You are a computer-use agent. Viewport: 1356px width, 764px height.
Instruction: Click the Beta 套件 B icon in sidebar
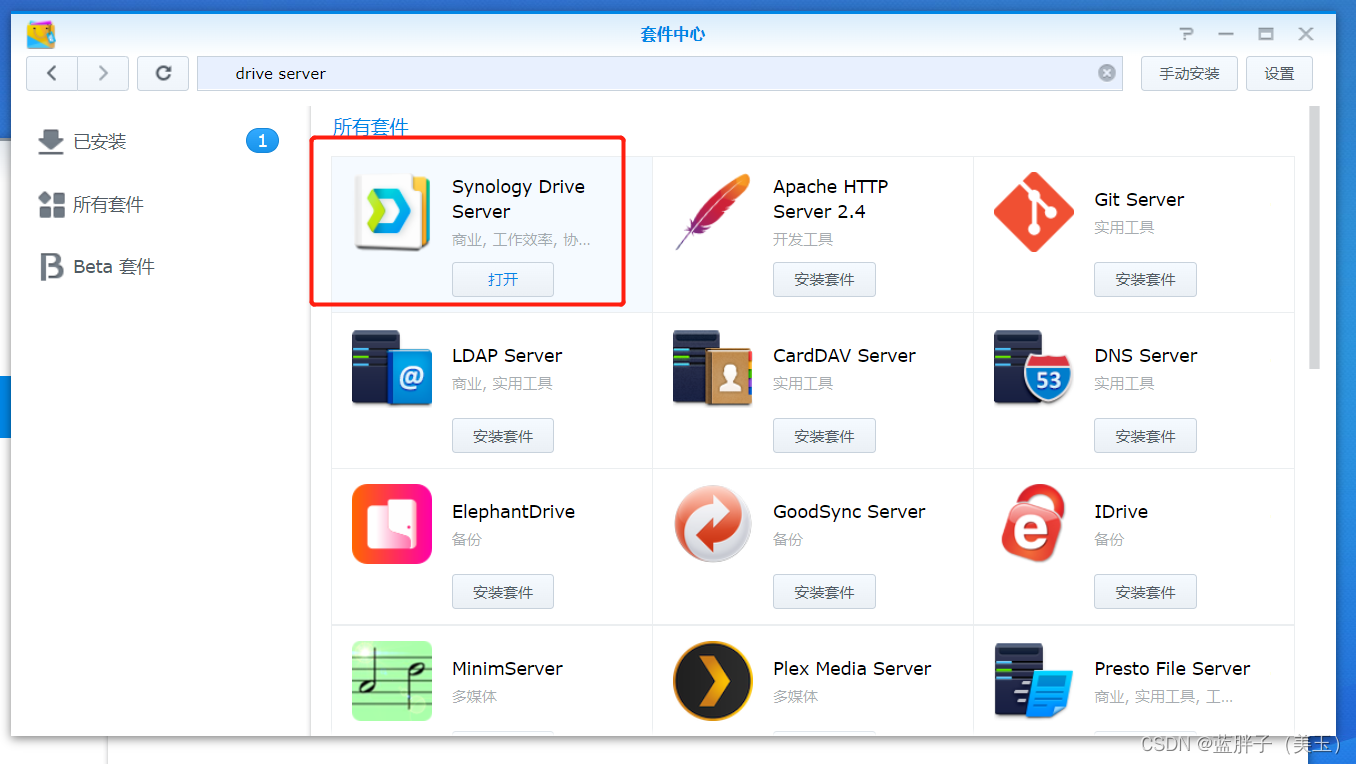coord(51,267)
